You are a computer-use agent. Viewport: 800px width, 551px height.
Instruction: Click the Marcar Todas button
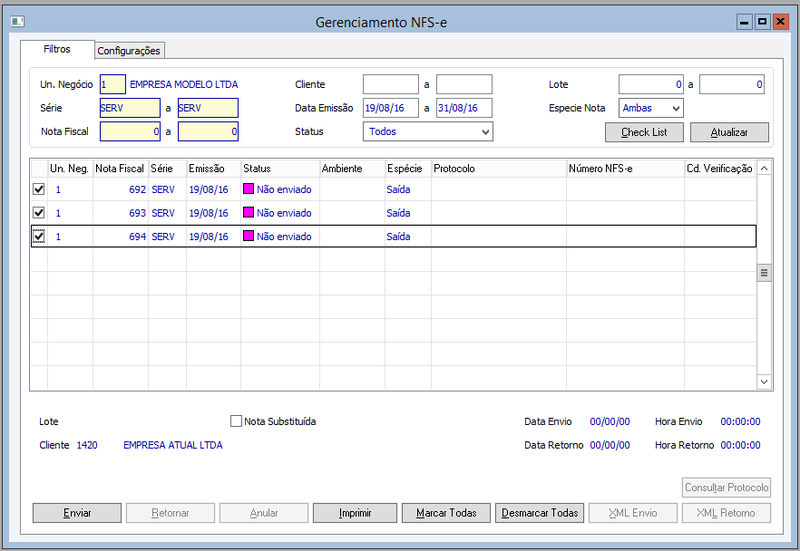446,513
